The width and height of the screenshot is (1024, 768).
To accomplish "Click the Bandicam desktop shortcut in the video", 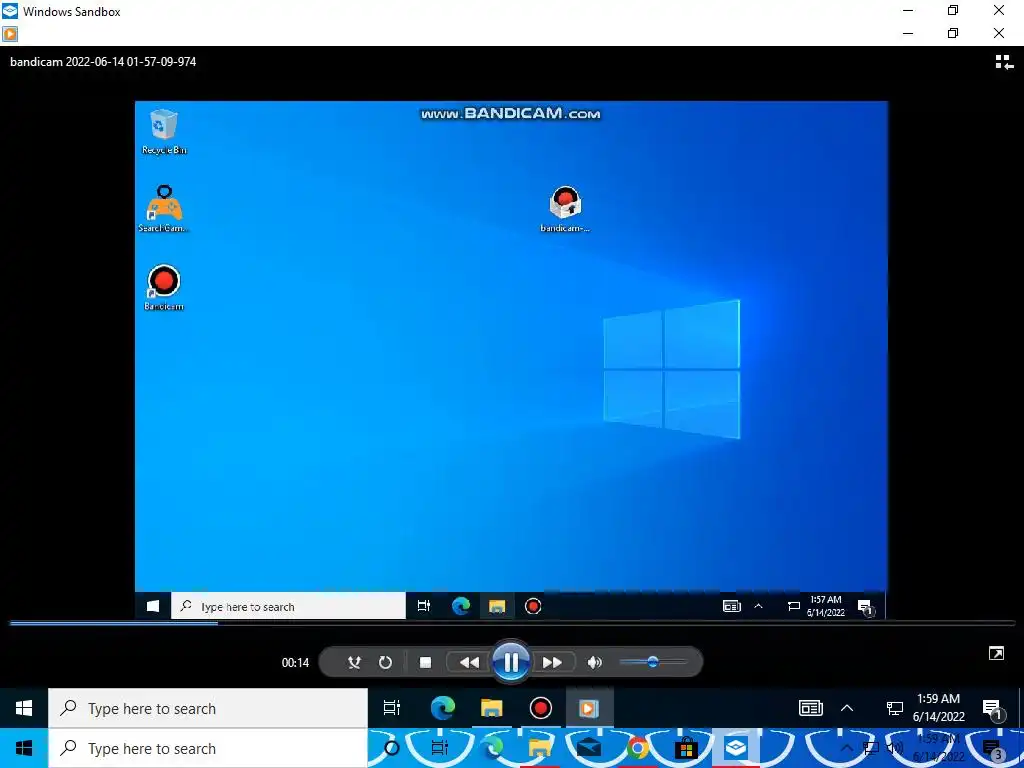I will click(x=163, y=288).
